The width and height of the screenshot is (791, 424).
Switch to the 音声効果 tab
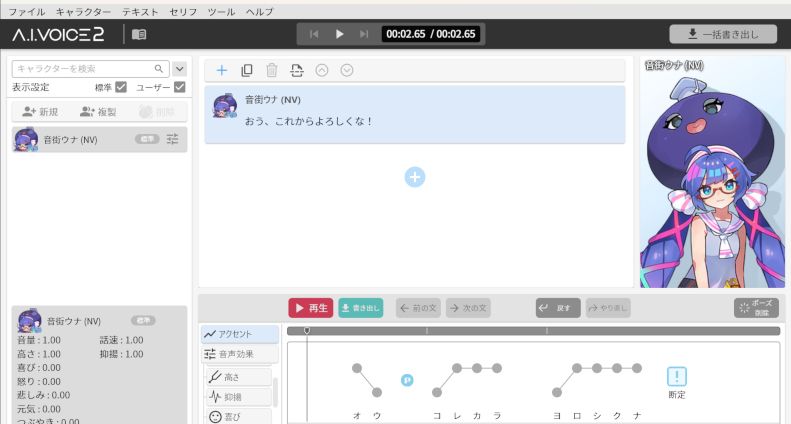[x=240, y=354]
